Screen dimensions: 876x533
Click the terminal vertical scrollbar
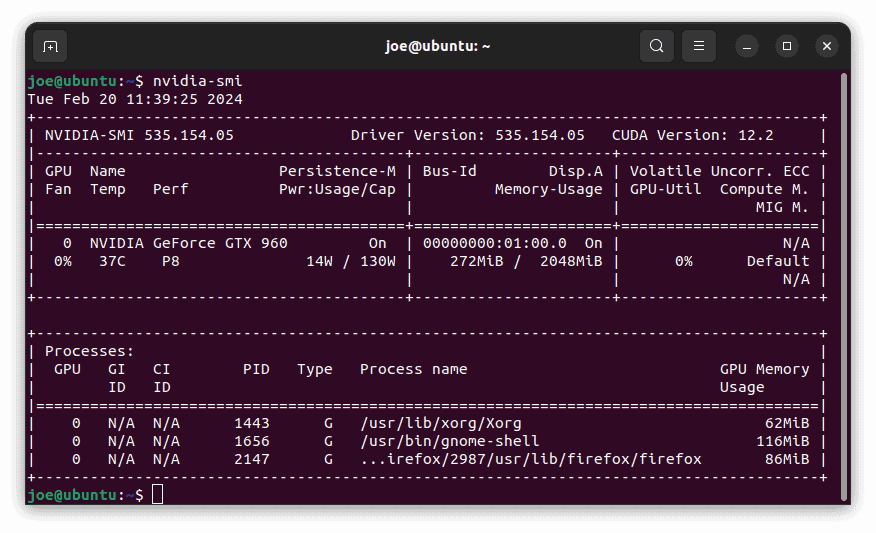[x=844, y=287]
